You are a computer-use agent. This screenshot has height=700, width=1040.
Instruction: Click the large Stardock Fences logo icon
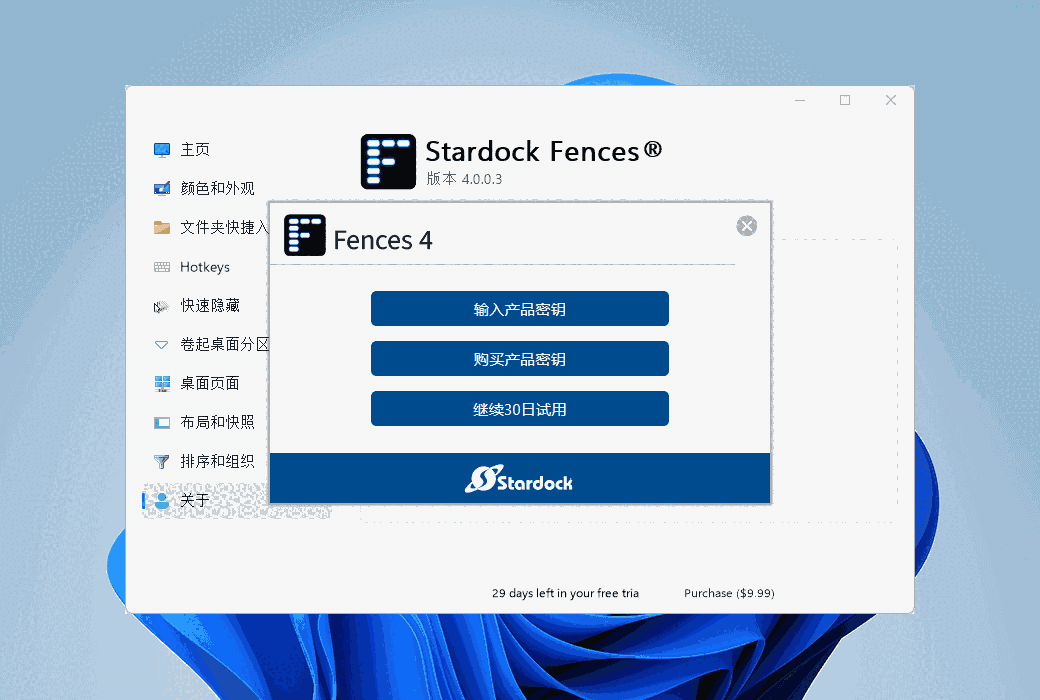click(388, 161)
